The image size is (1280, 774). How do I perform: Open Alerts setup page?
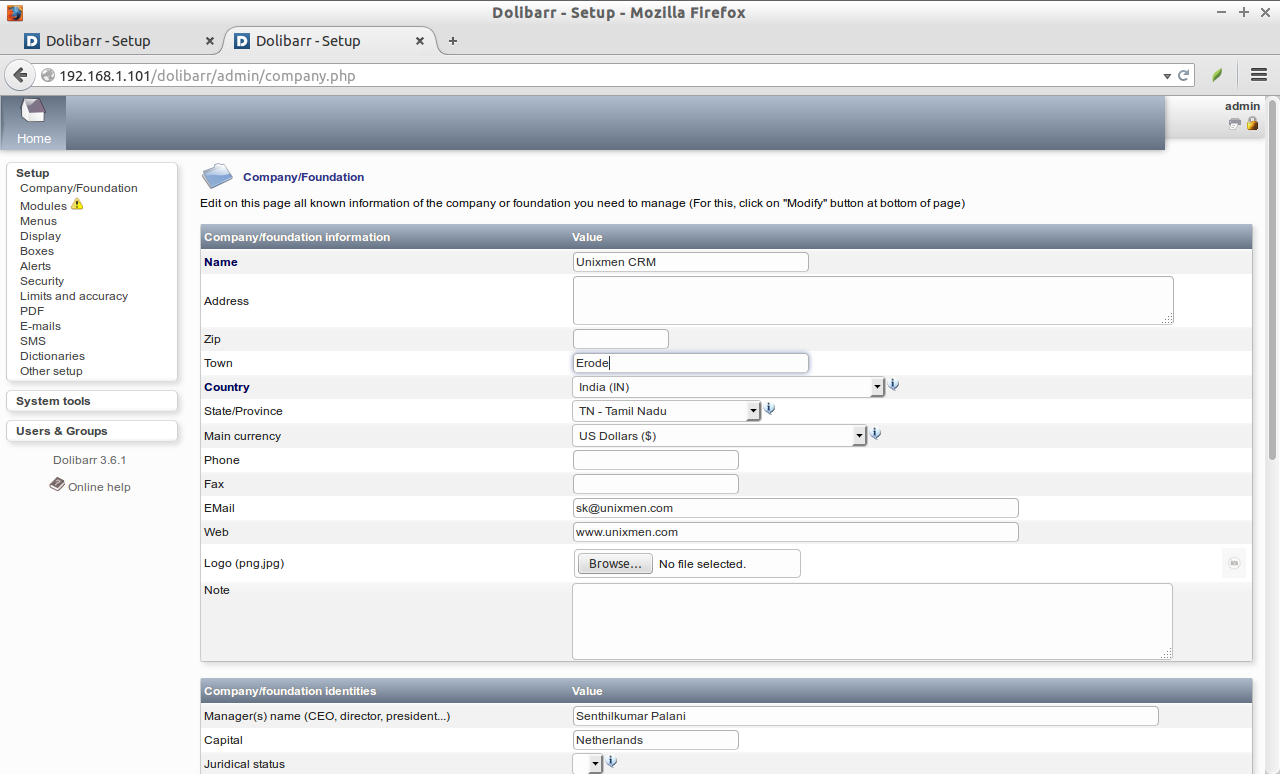point(35,266)
